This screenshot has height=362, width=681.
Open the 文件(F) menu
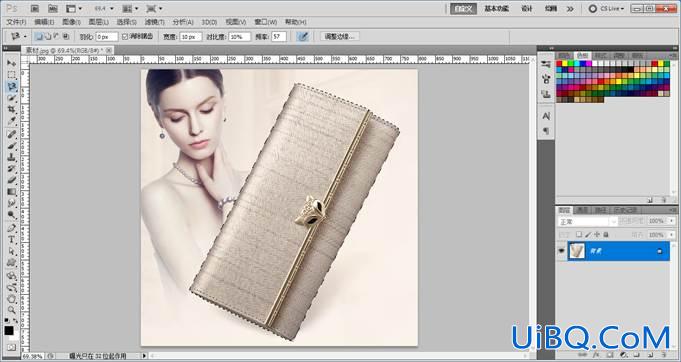coord(16,22)
